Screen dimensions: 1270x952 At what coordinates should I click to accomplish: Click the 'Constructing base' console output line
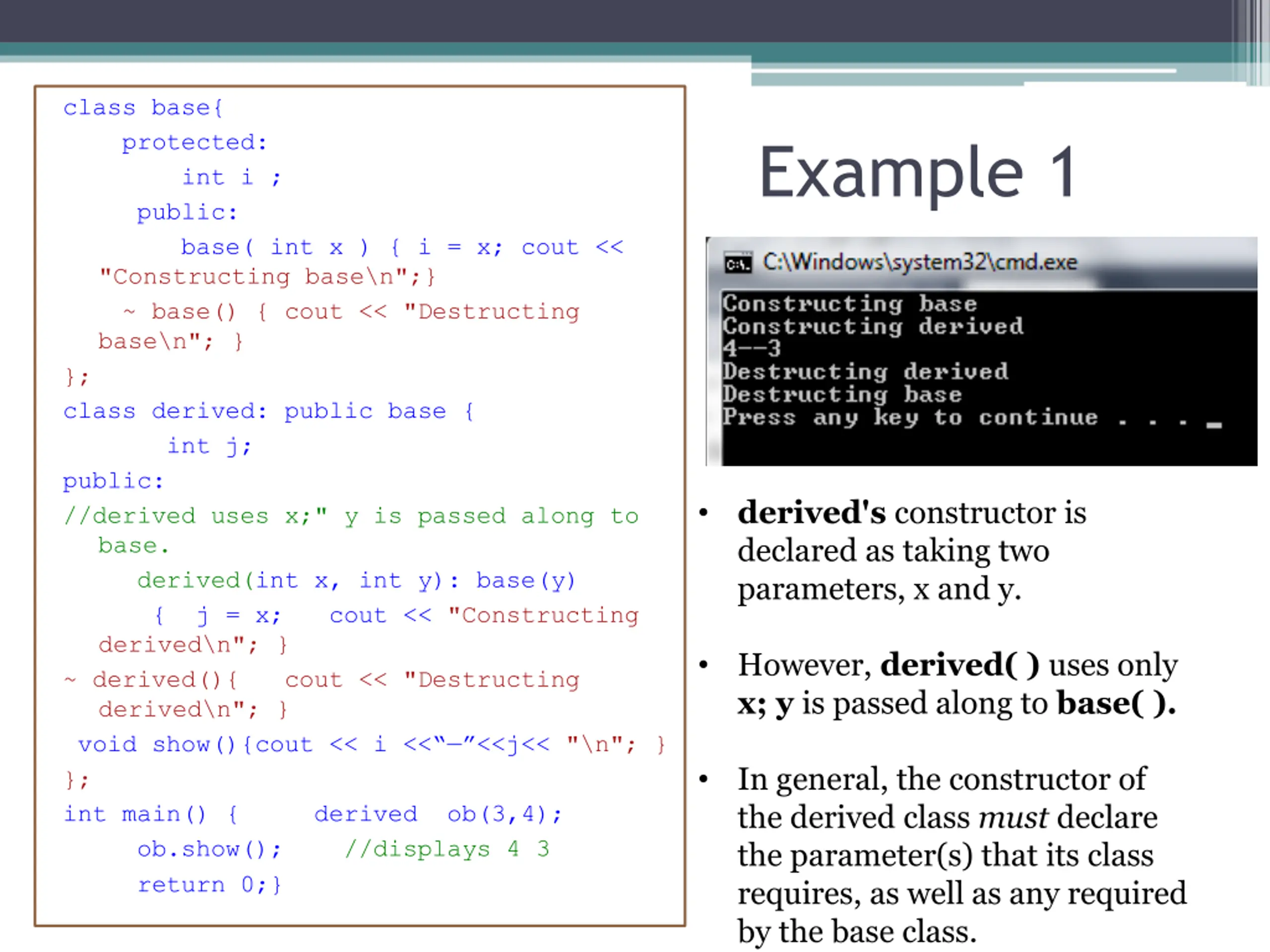[849, 303]
